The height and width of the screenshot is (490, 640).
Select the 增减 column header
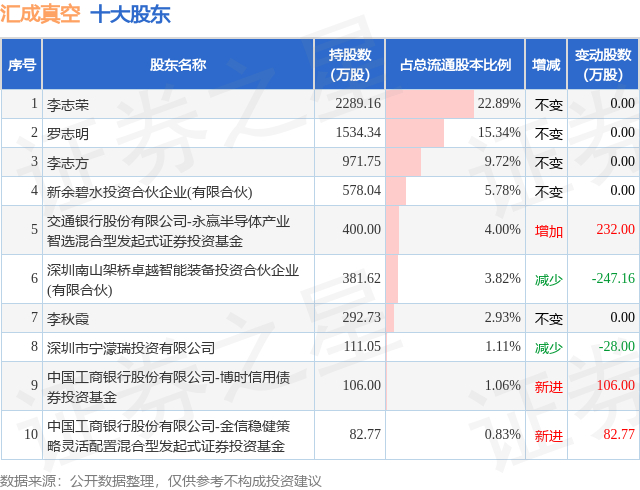546,65
